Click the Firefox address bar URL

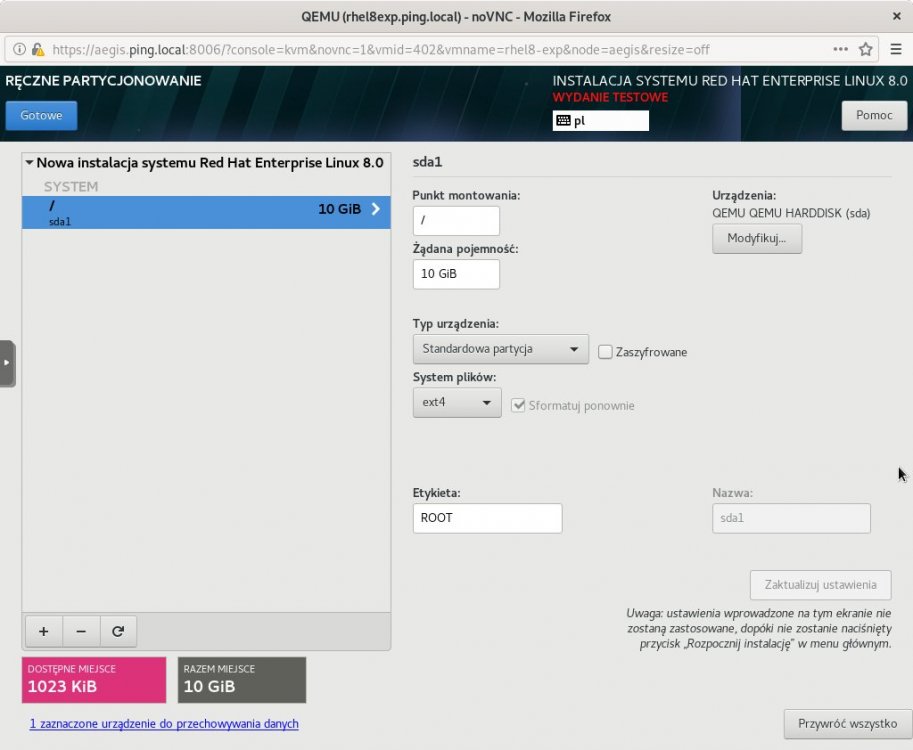point(381,49)
